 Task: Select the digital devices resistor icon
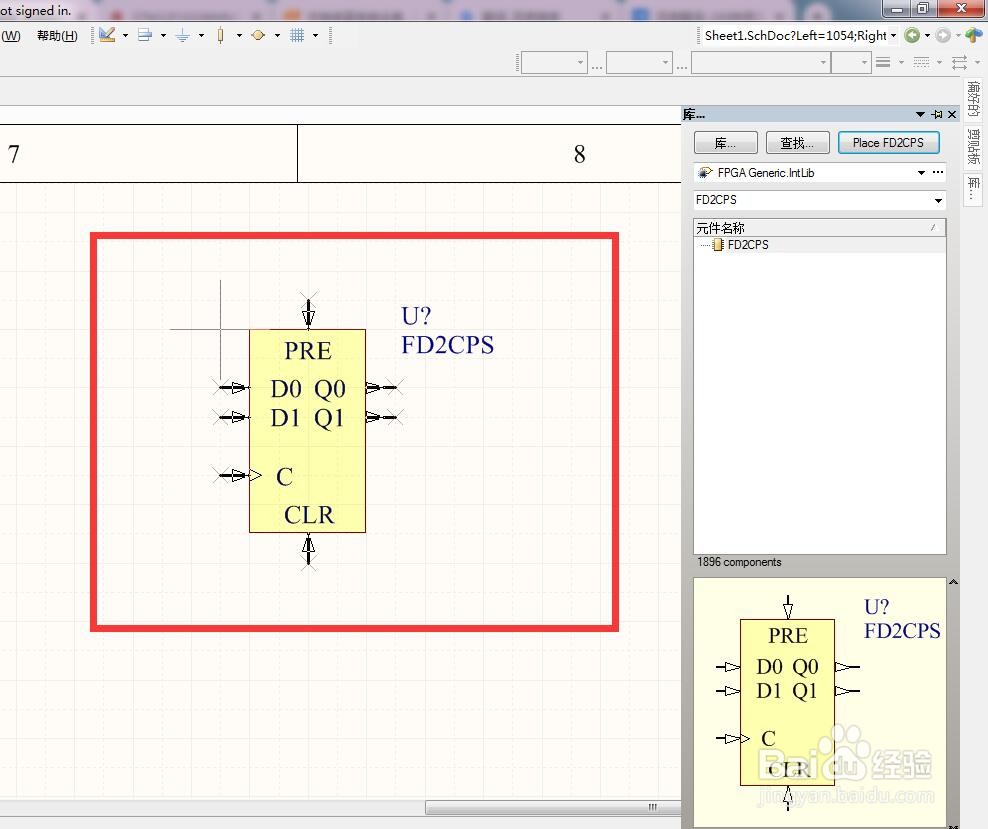(x=221, y=35)
